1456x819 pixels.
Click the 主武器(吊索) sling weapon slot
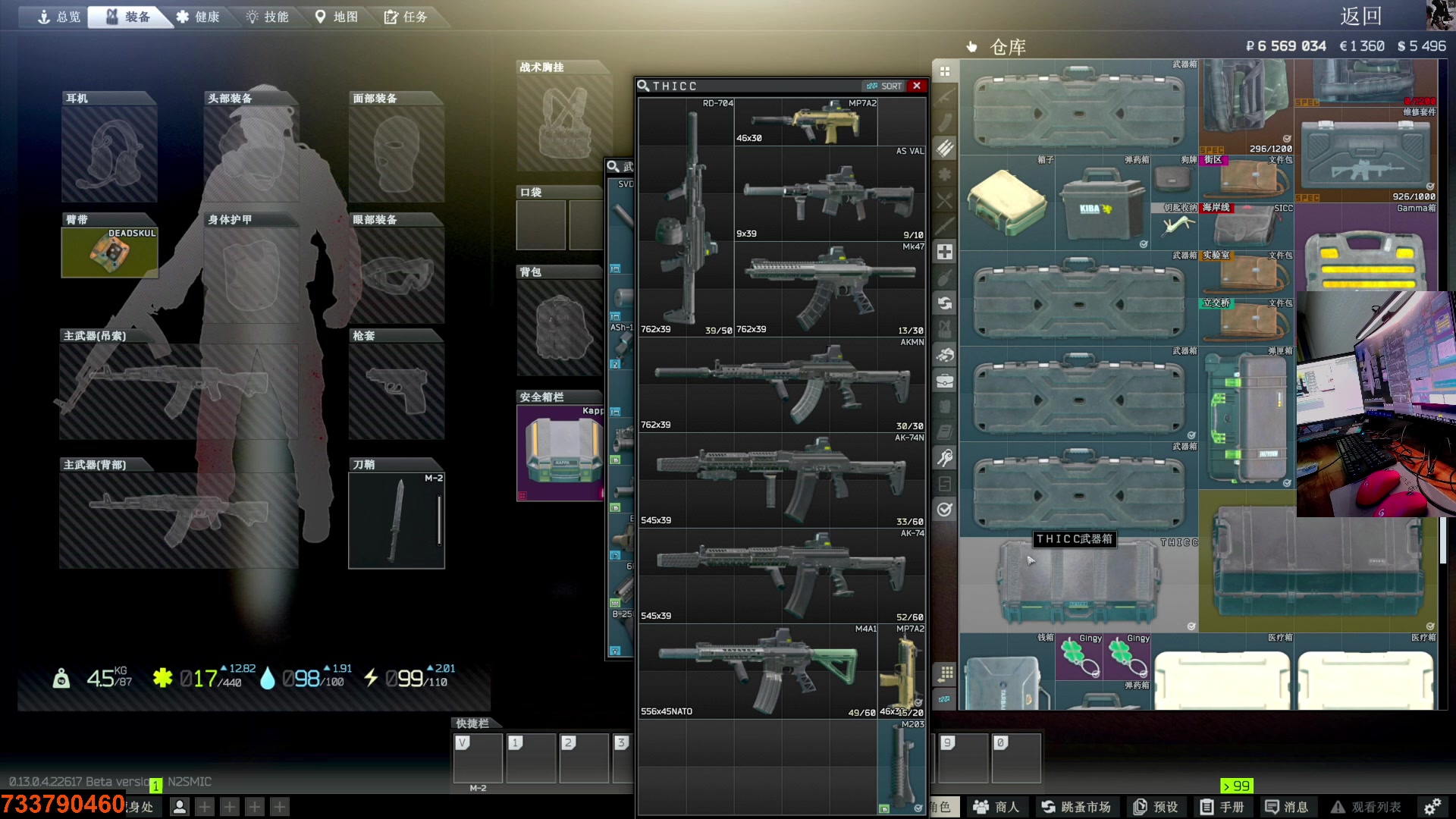point(179,391)
